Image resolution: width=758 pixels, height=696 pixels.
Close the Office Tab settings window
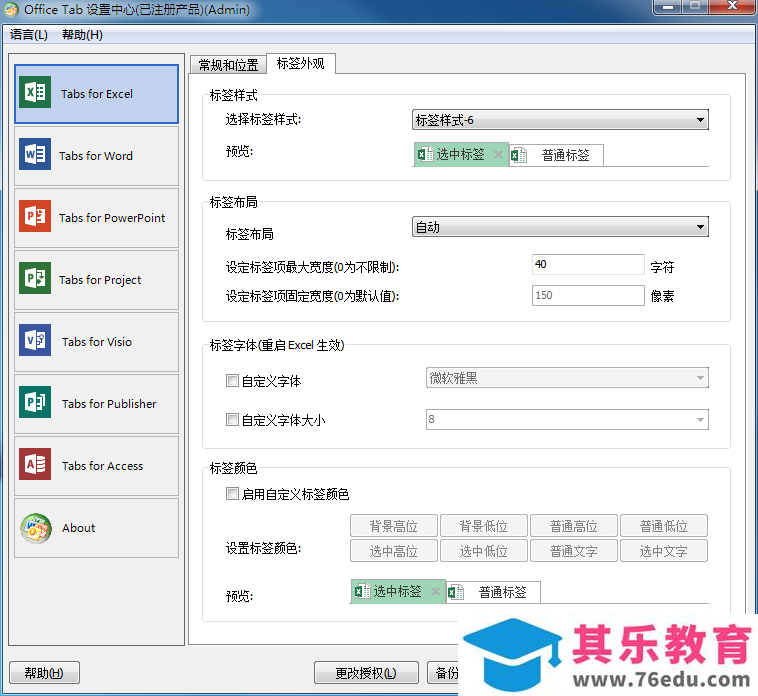point(733,6)
